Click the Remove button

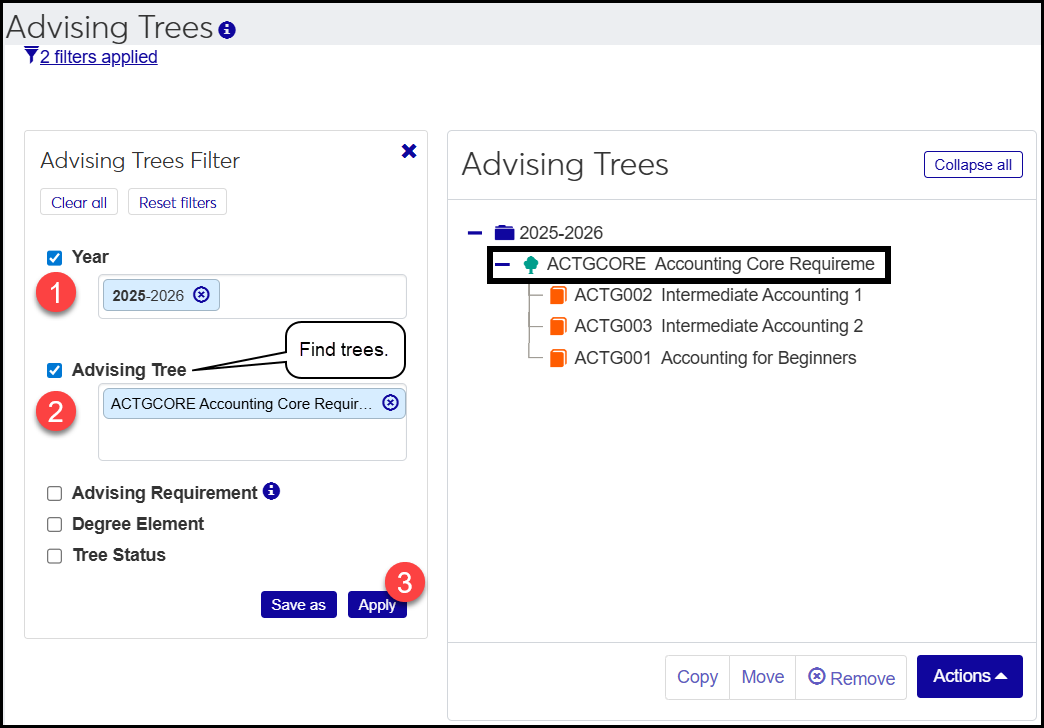(851, 677)
